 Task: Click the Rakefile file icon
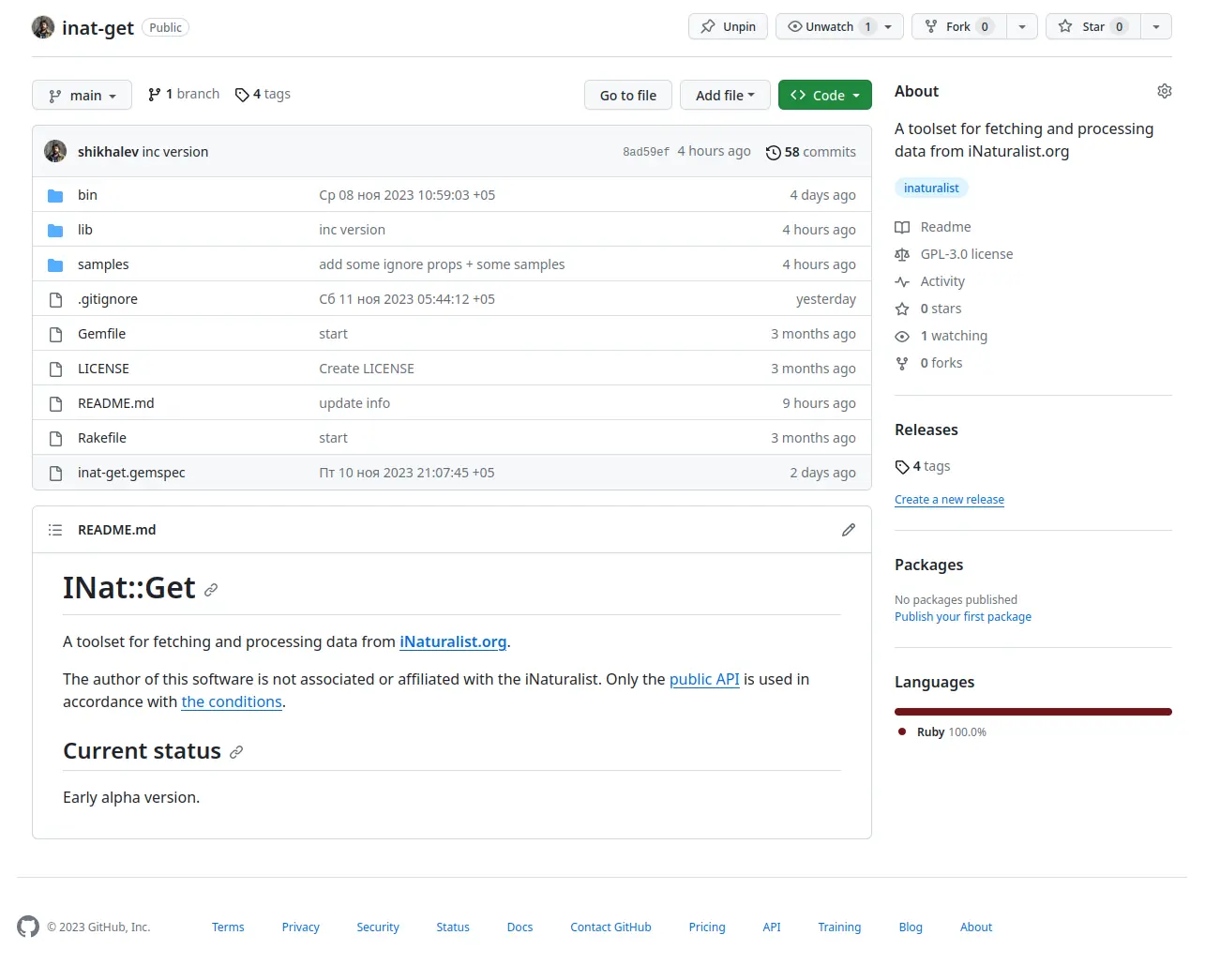tap(55, 438)
